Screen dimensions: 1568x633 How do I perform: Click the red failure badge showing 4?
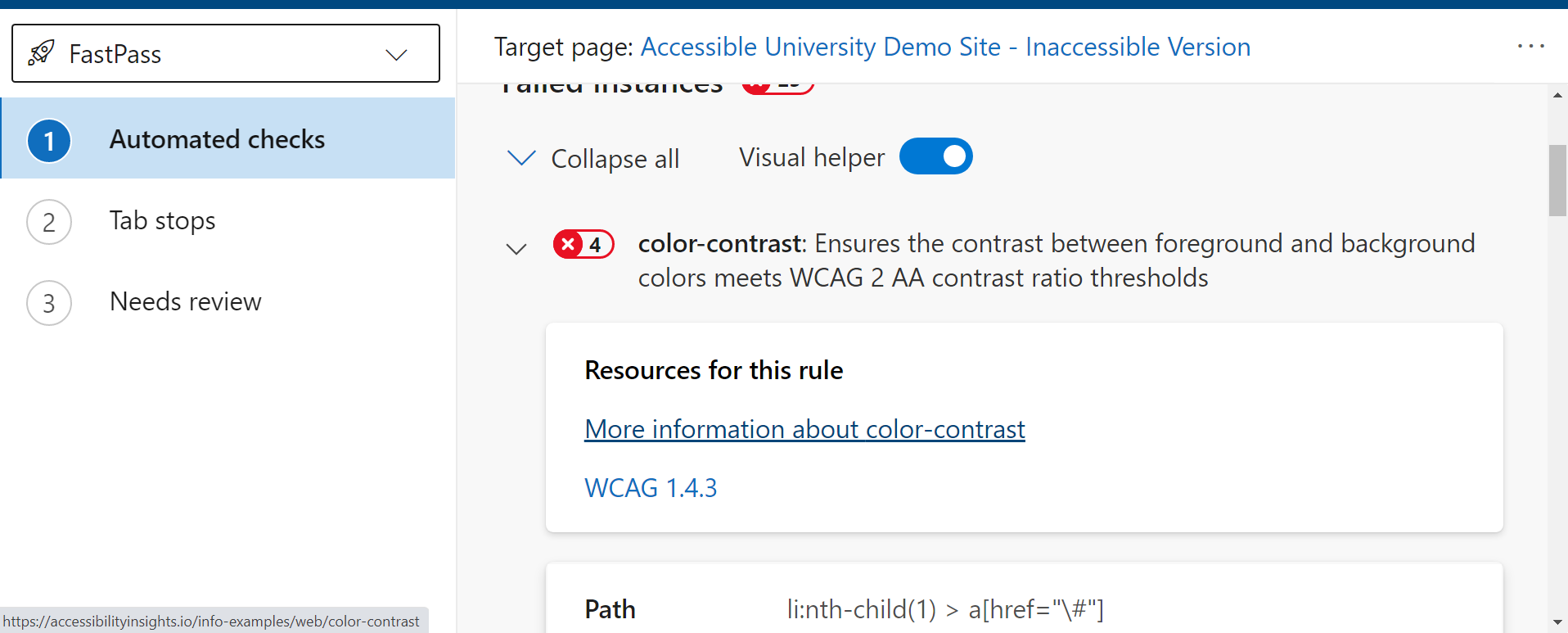(x=583, y=244)
